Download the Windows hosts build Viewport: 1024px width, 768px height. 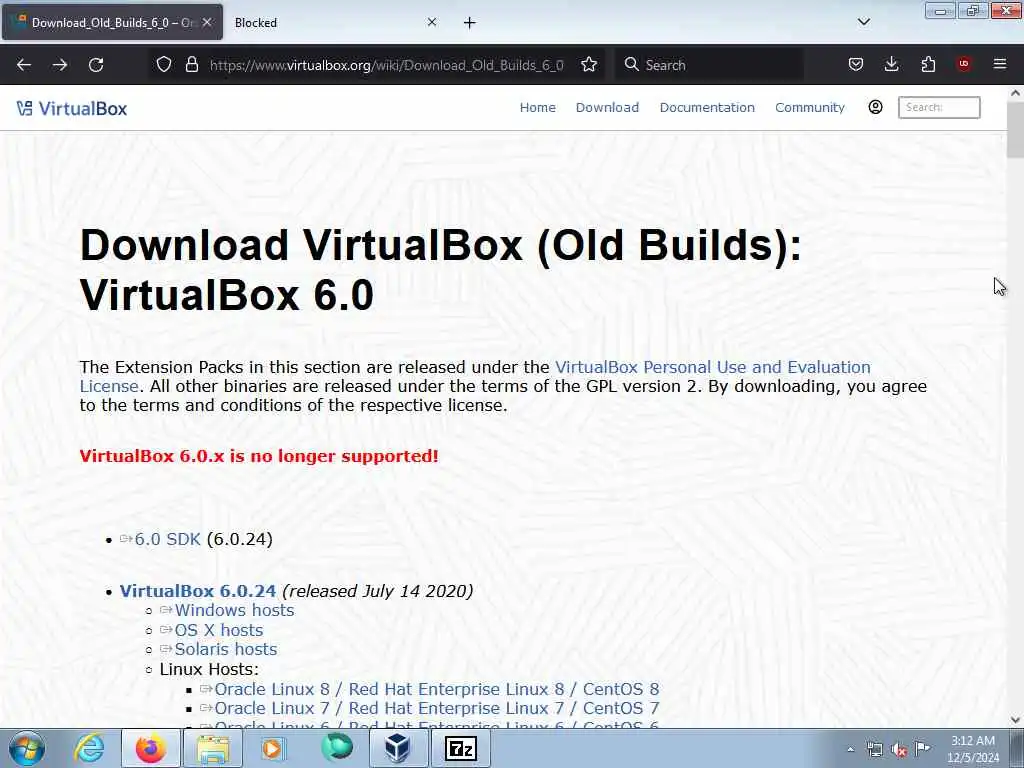pyautogui.click(x=234, y=611)
